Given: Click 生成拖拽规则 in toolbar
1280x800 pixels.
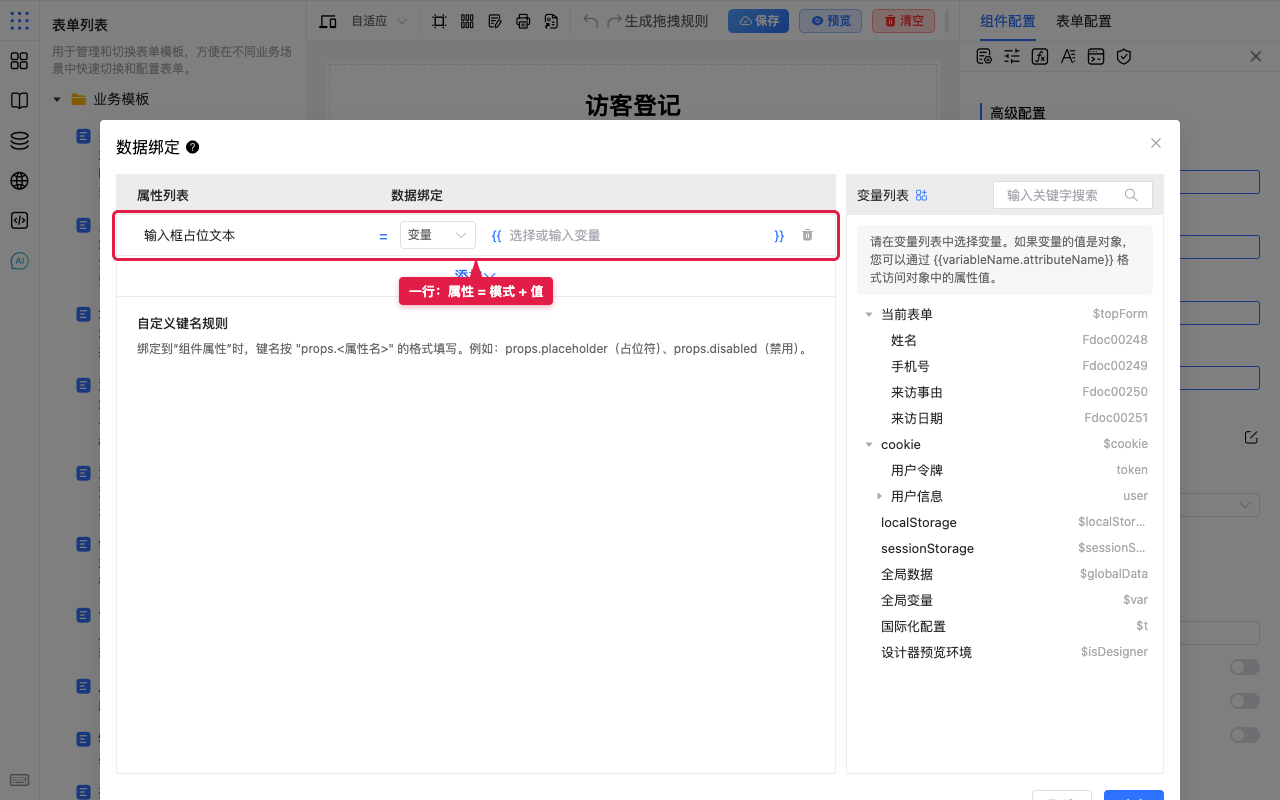Looking at the screenshot, I should (666, 21).
